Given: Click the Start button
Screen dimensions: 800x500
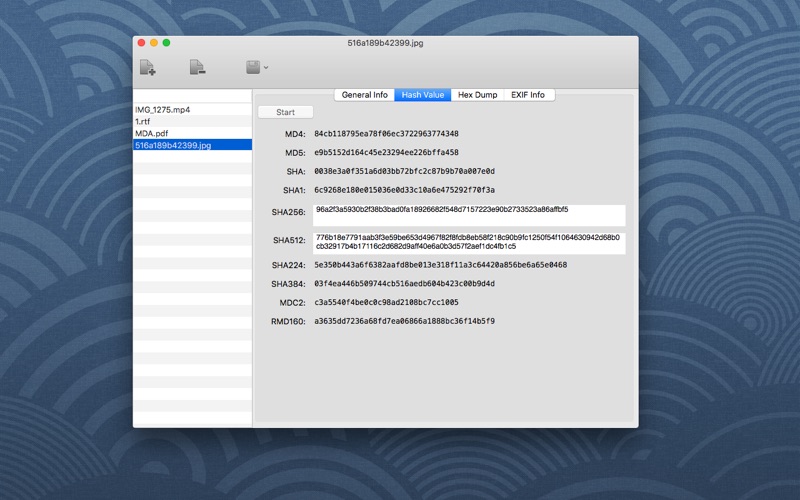Looking at the screenshot, I should tap(285, 112).
